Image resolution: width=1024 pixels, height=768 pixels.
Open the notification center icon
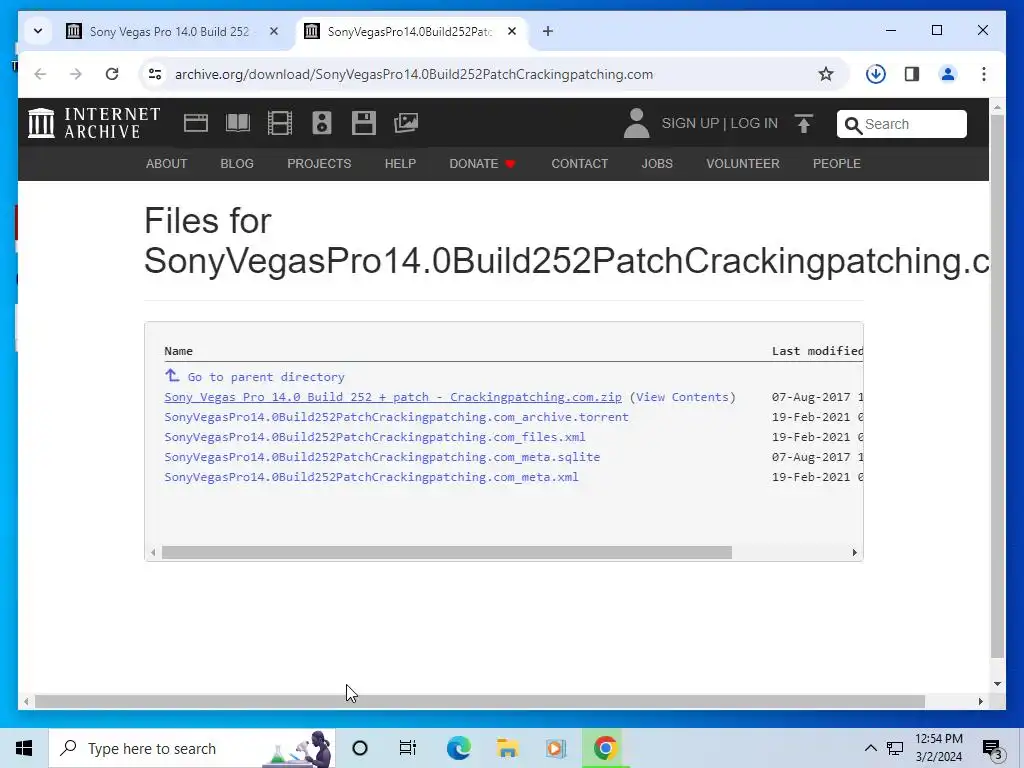click(992, 748)
